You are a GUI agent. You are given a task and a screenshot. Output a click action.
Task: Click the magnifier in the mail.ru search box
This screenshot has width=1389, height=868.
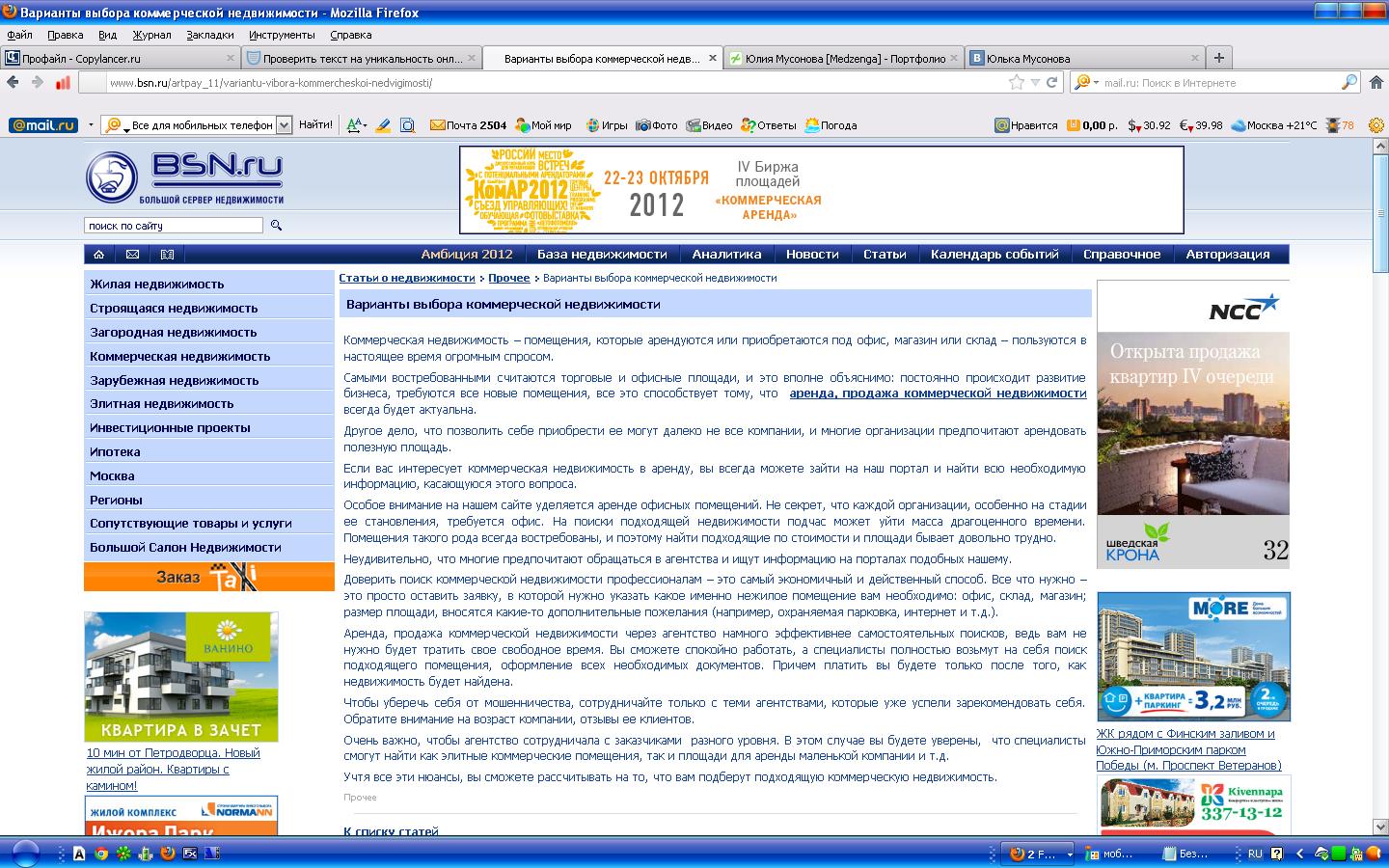[1349, 83]
